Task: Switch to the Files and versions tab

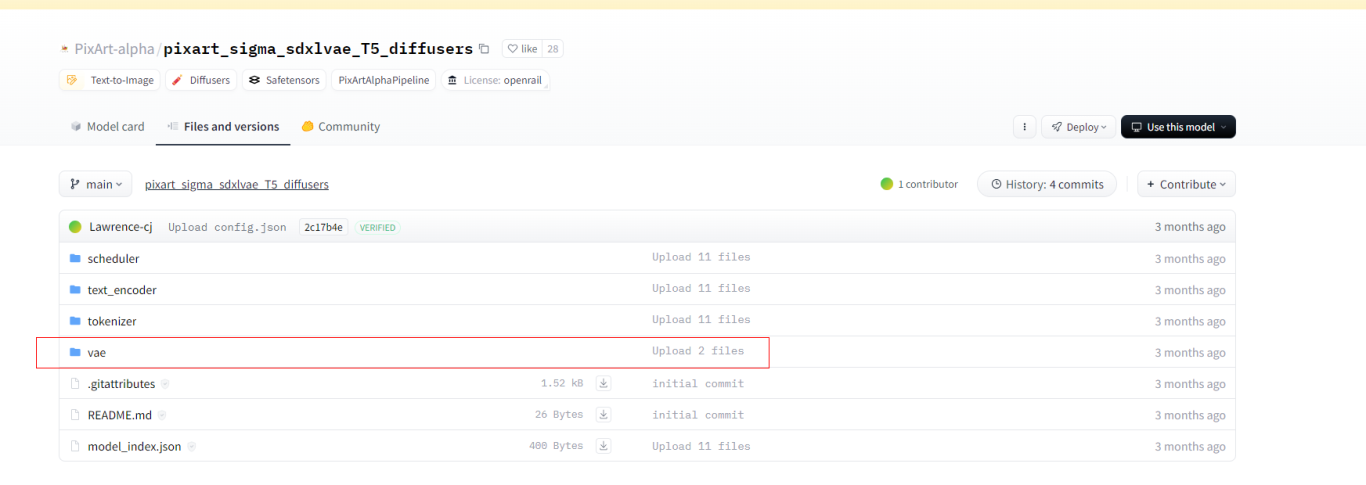Action: point(223,127)
